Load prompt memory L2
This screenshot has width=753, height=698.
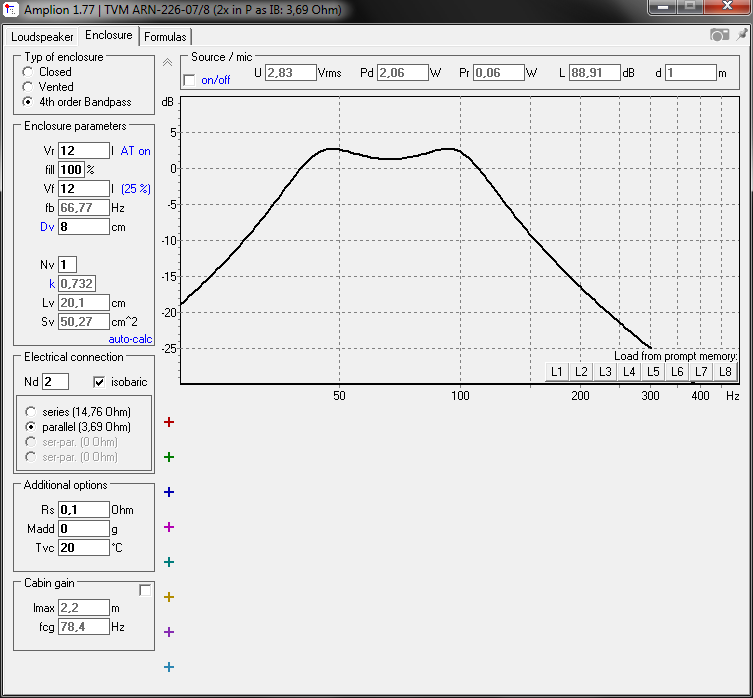tap(581, 372)
